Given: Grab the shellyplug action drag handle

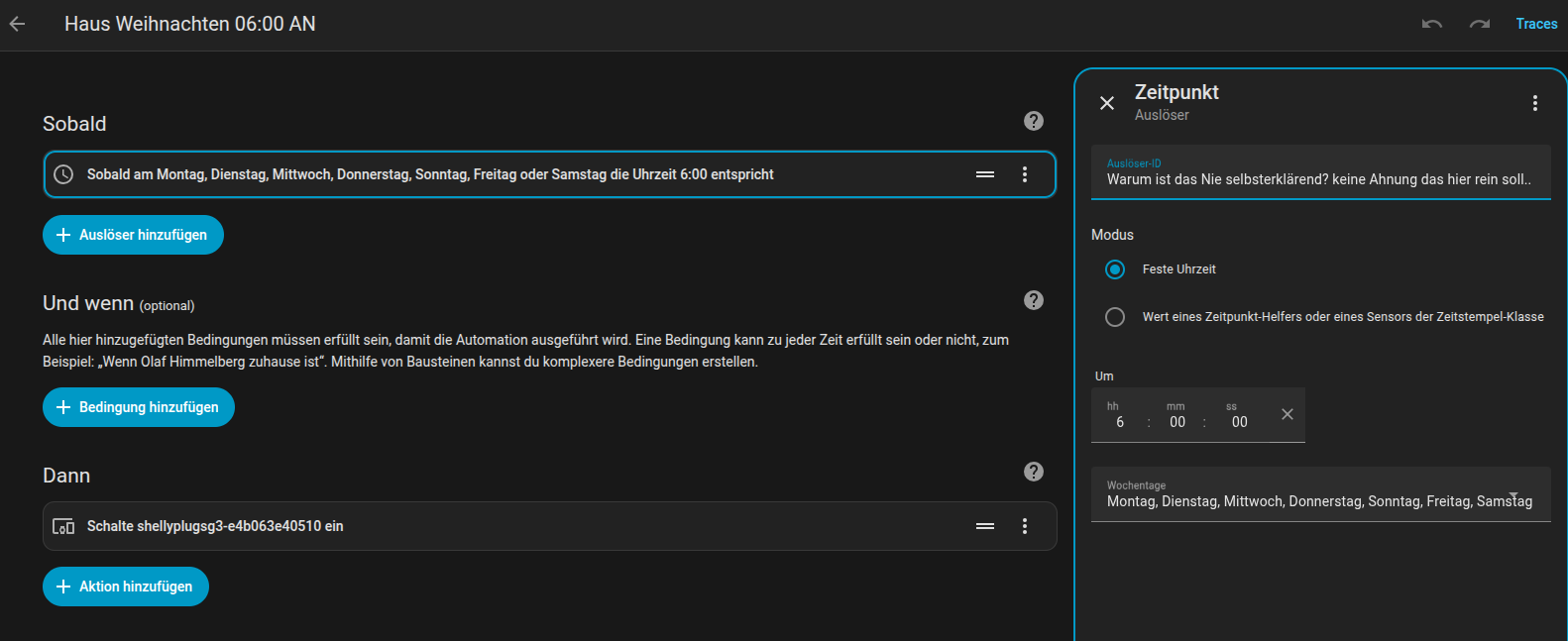Looking at the screenshot, I should coord(984,526).
